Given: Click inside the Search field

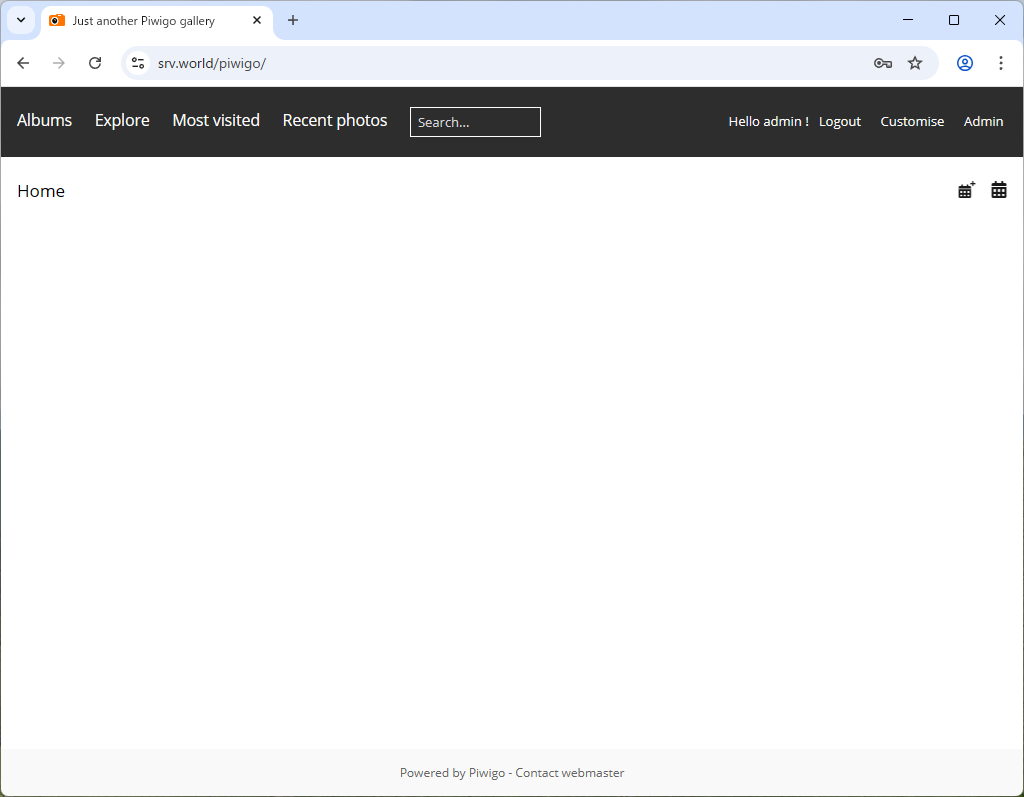Looking at the screenshot, I should click(x=475, y=122).
